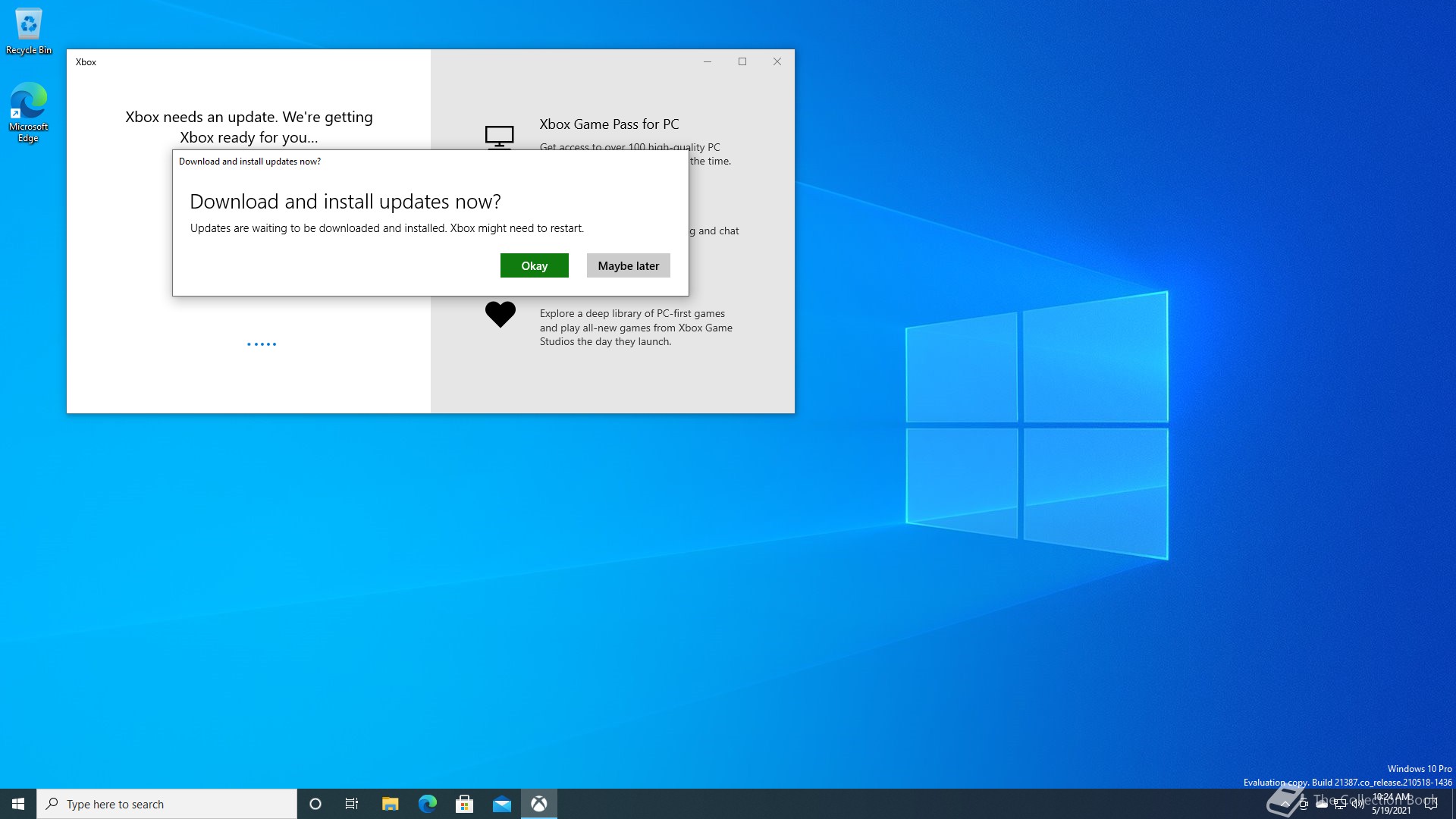Click the Show desktop sliver on the taskbar
1456x819 pixels.
(1453, 804)
